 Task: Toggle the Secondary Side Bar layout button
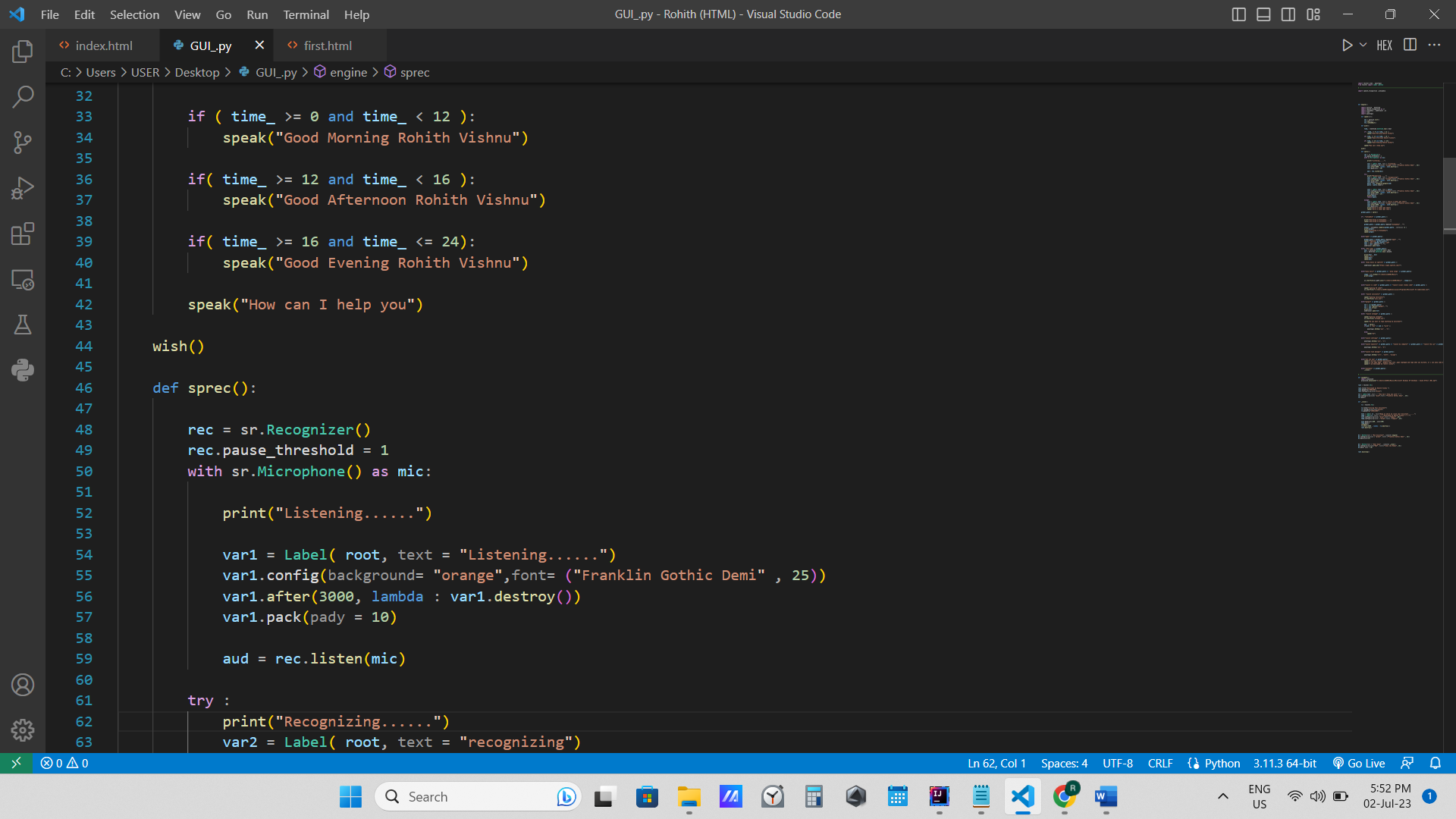coord(1288,14)
